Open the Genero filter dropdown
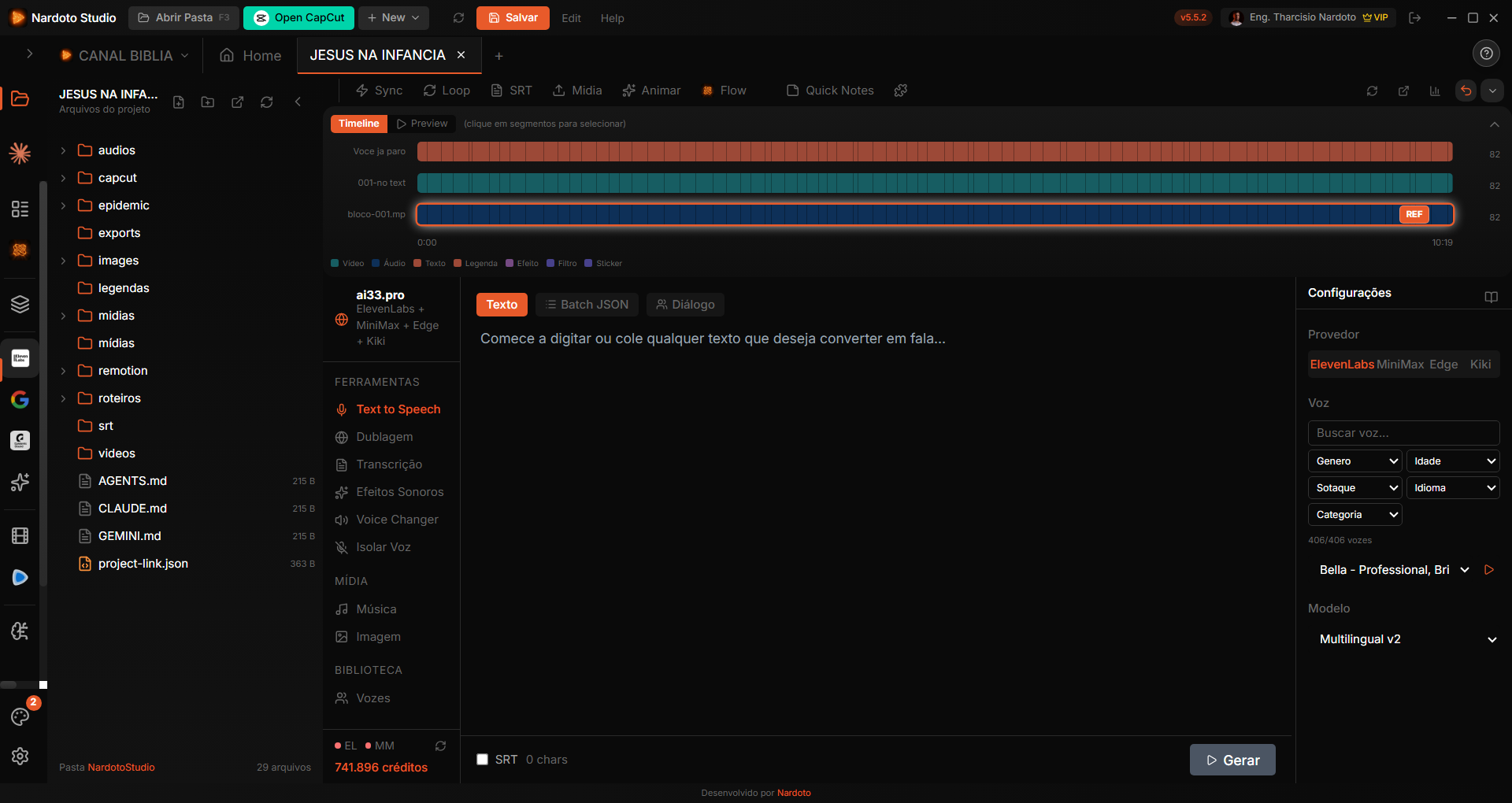Screen dimensions: 1512x803 click(1354, 461)
